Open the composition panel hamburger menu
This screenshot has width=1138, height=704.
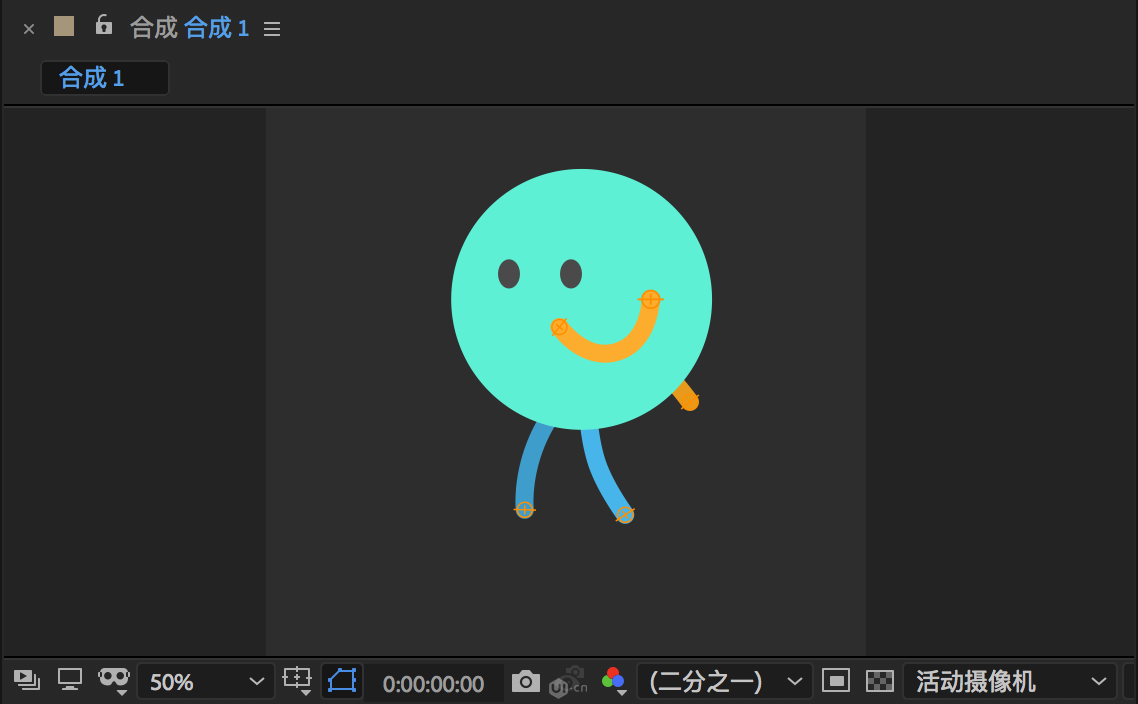(272, 29)
